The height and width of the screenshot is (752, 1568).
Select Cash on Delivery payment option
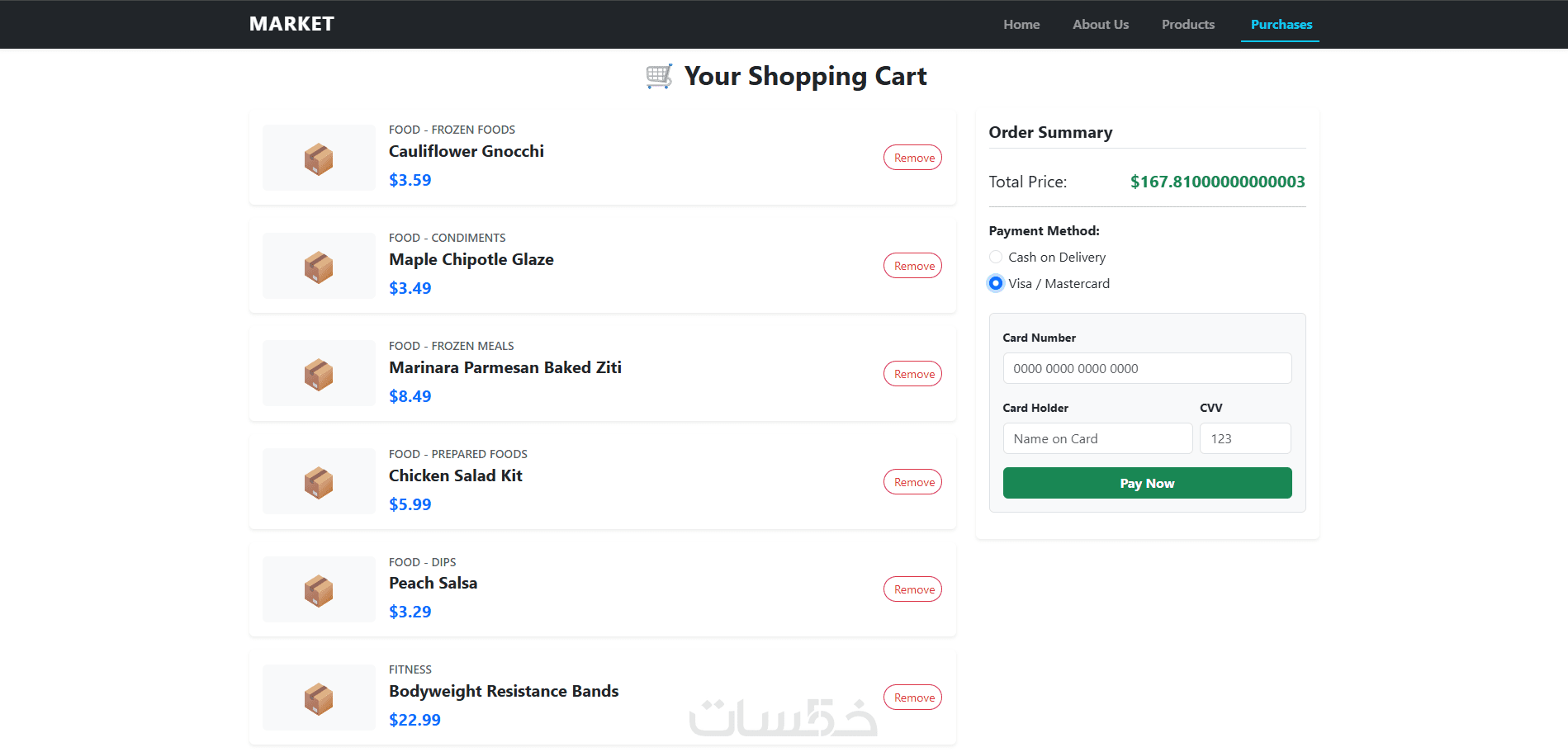(996, 258)
